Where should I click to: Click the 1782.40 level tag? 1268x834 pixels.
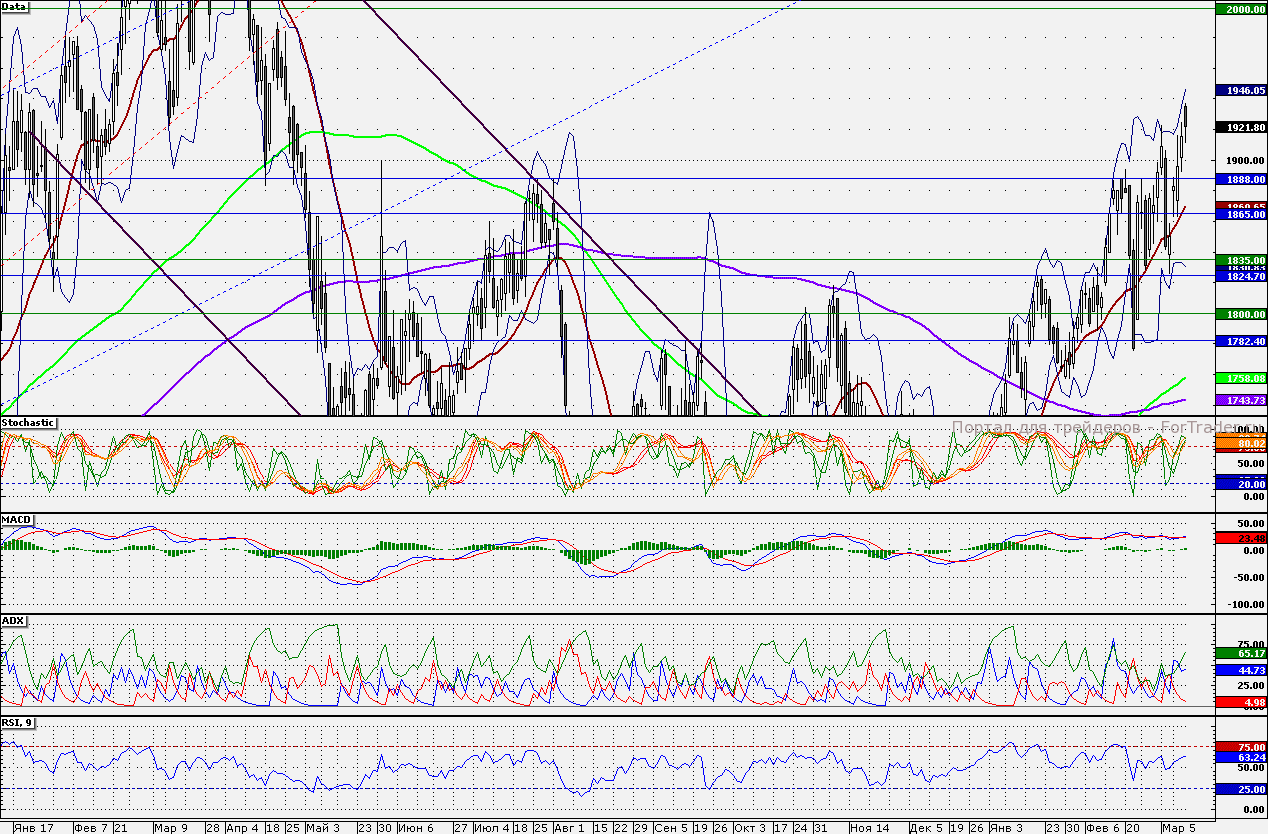pos(1240,341)
